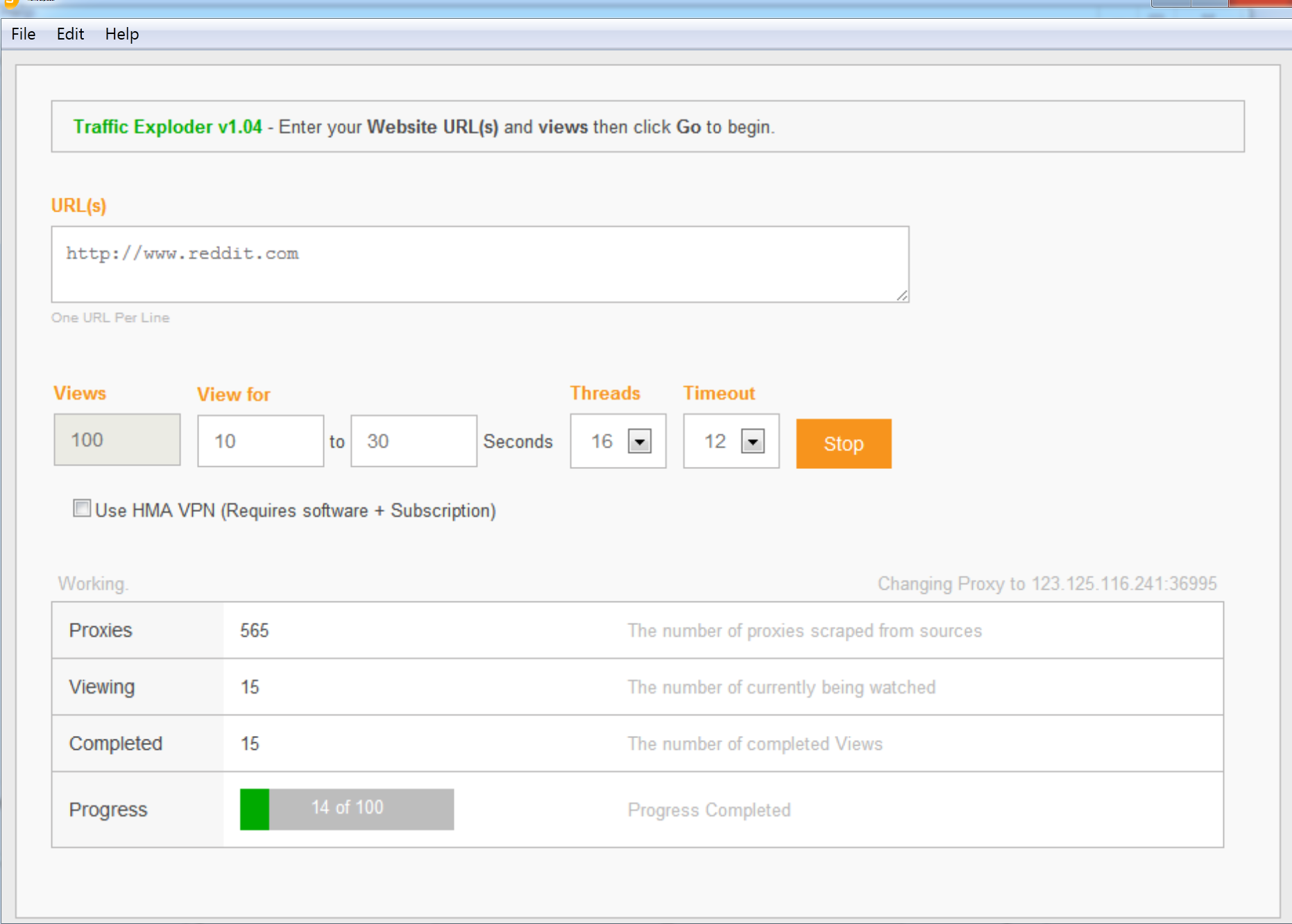Viewport: 1292px width, 924px height.
Task: Click the Proxies count showing 565
Action: click(254, 631)
